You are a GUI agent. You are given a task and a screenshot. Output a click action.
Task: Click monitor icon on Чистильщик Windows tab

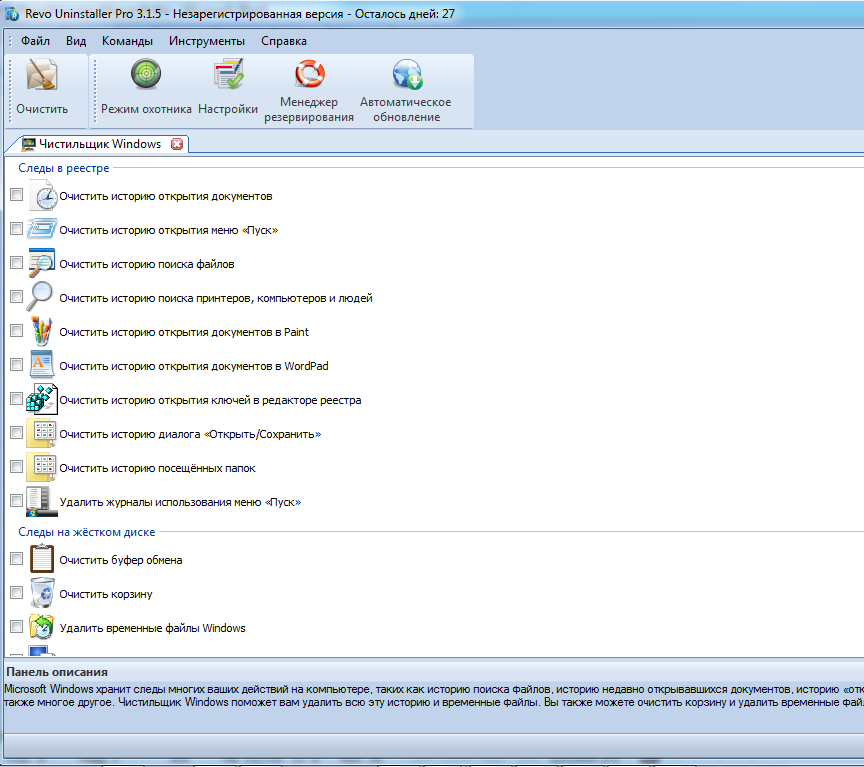(x=29, y=144)
